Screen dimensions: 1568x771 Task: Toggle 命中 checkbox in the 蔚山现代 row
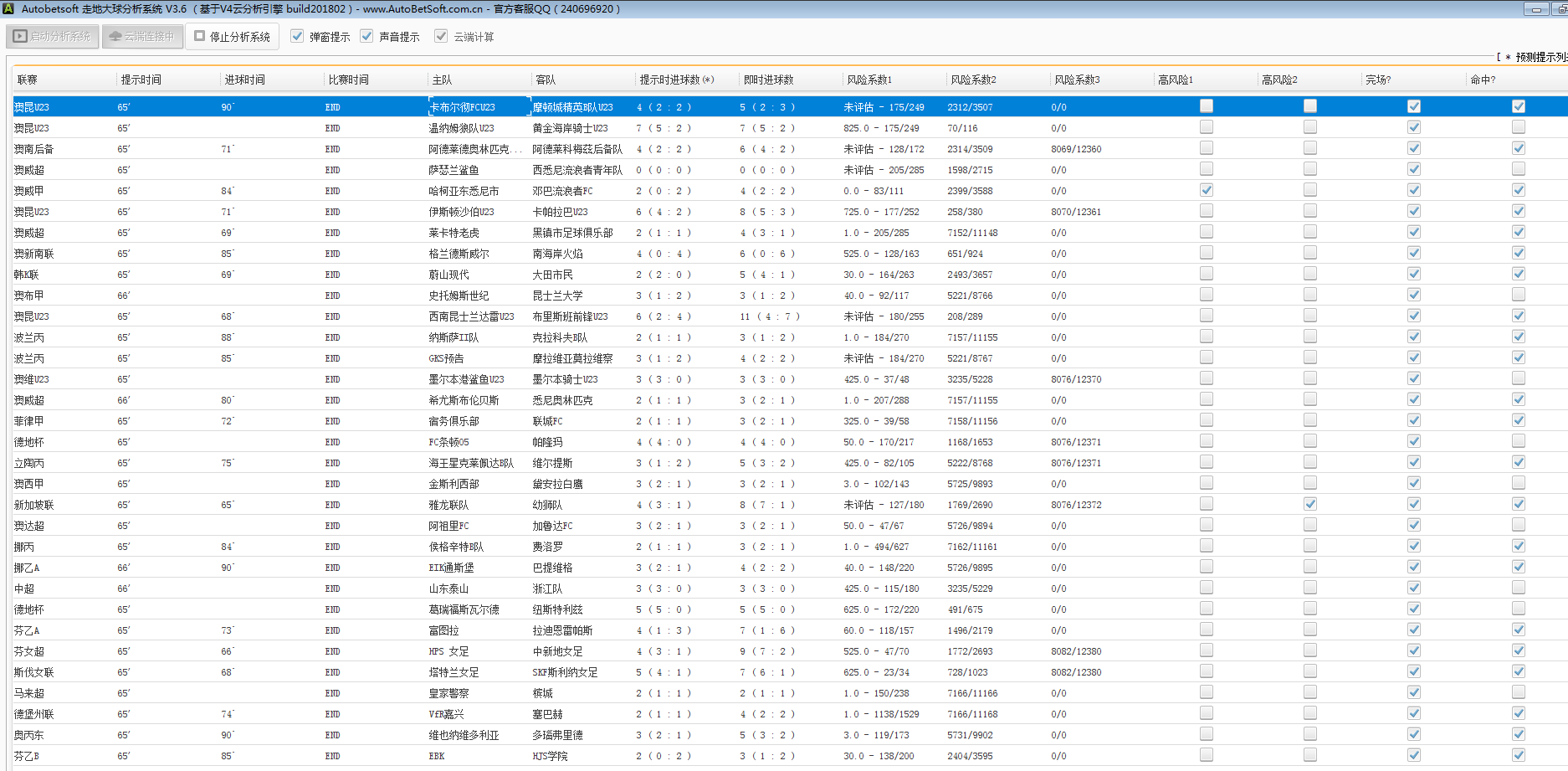click(x=1518, y=274)
